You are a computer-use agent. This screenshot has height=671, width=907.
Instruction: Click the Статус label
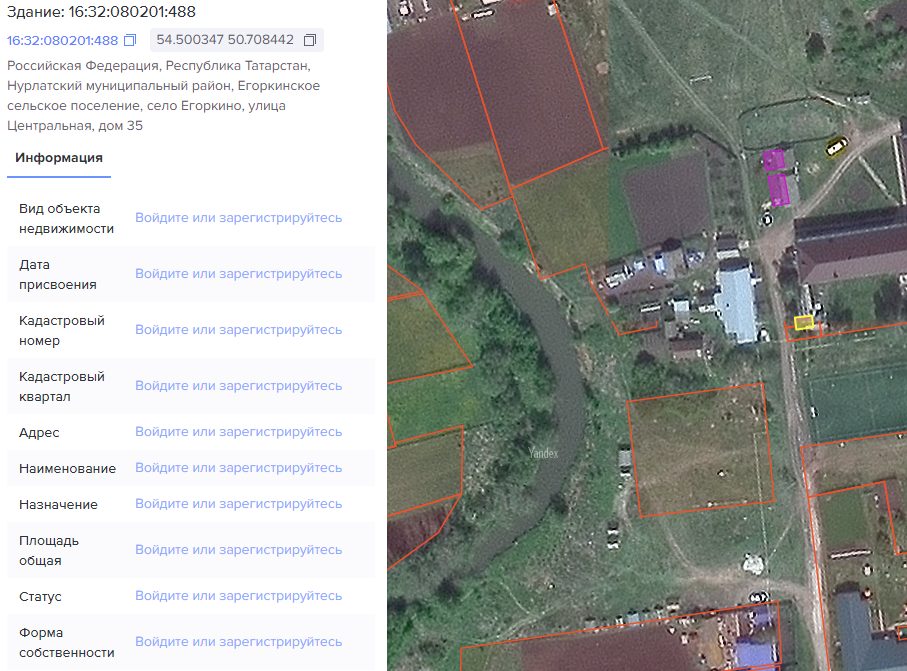tap(40, 597)
